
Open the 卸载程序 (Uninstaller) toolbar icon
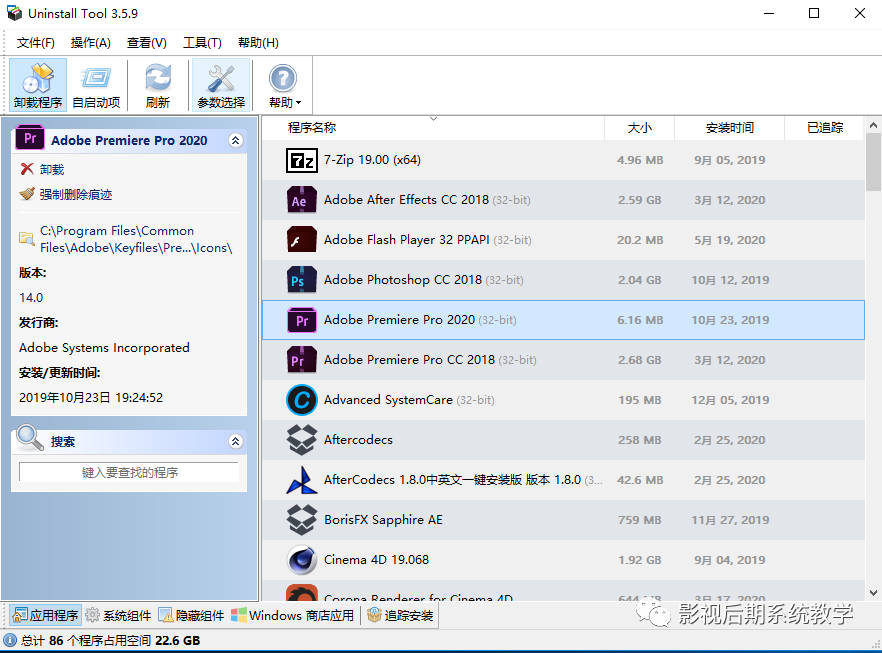[38, 85]
